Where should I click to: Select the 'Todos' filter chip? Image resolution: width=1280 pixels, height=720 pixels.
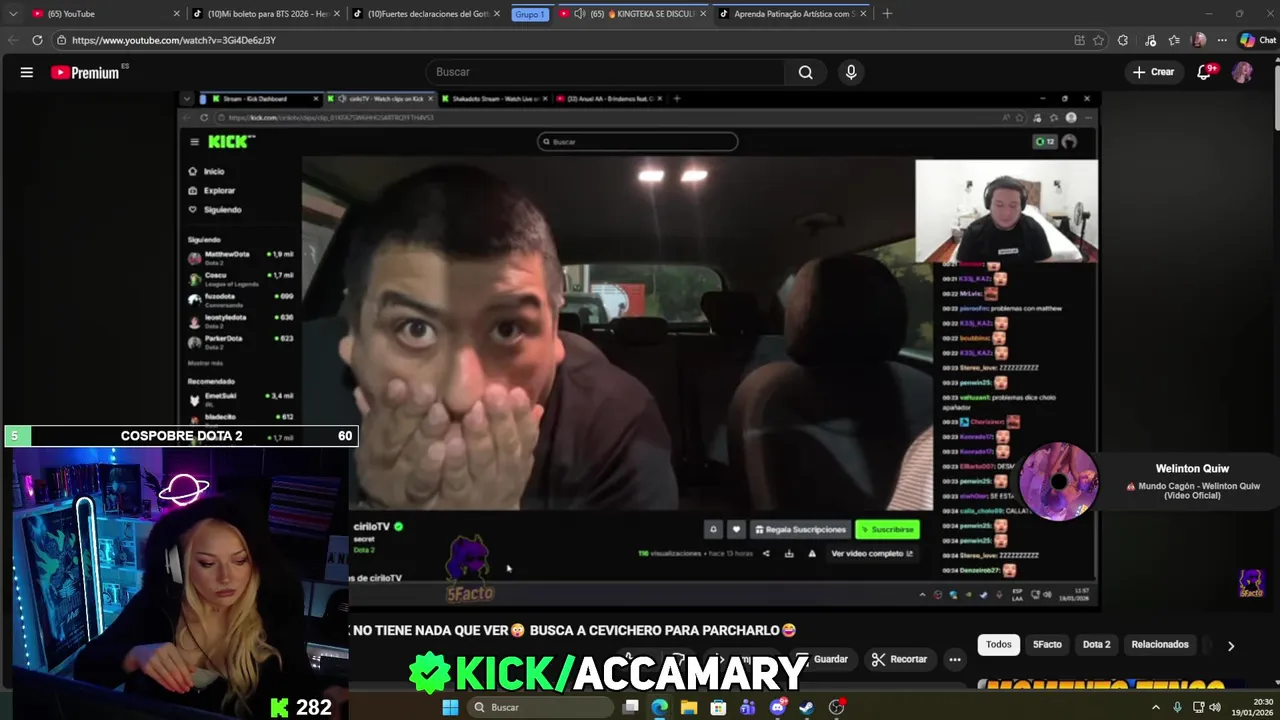pos(998,645)
